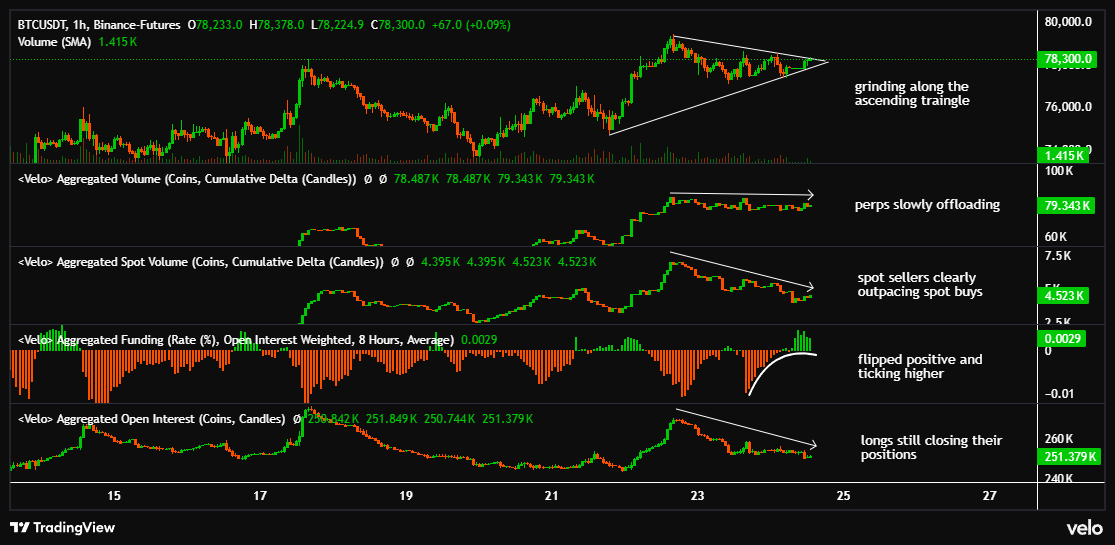Select the 'perps slowly offloading' note

tap(927, 206)
